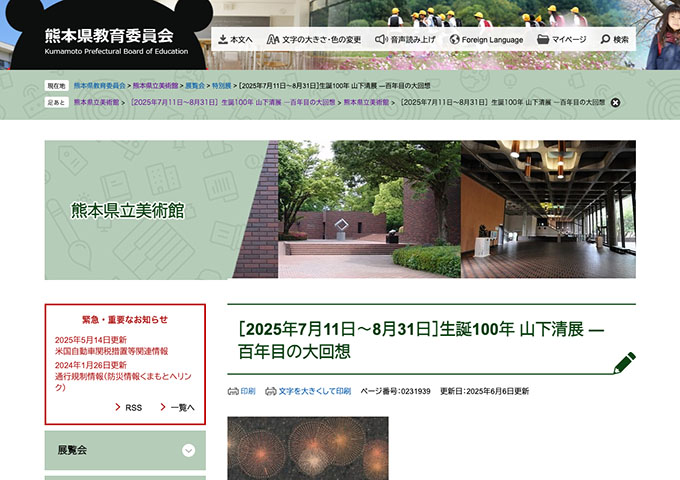Click the green pencil icon by title
Viewport: 680px width, 480px height.
(624, 362)
